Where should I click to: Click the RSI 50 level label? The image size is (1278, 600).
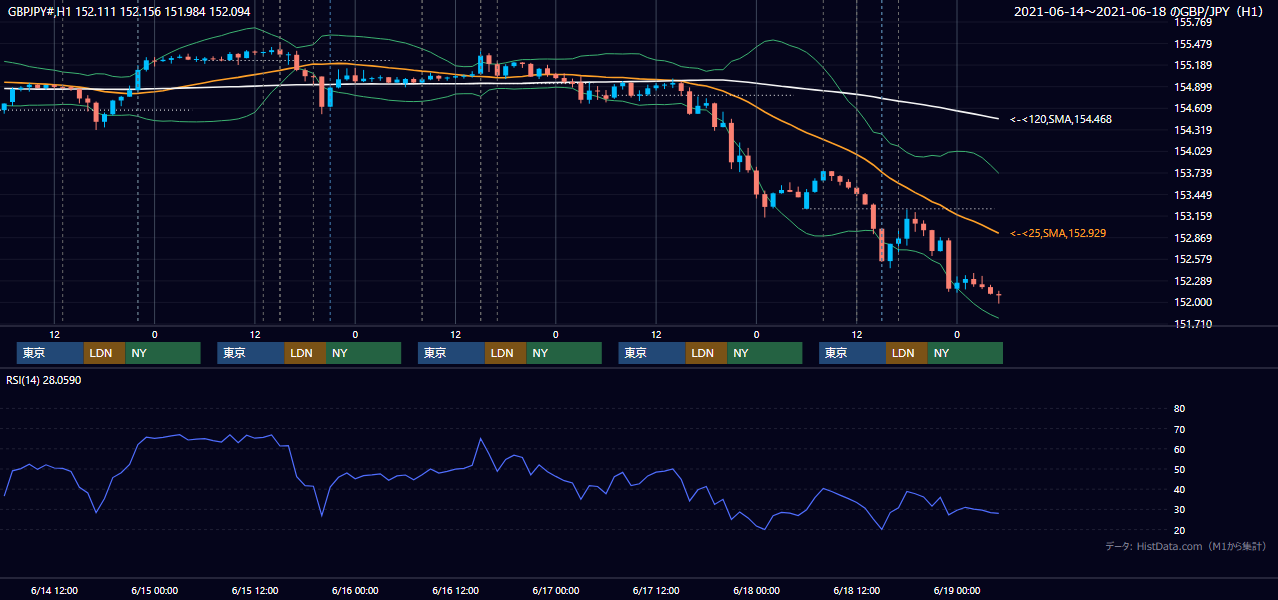tap(1179, 469)
